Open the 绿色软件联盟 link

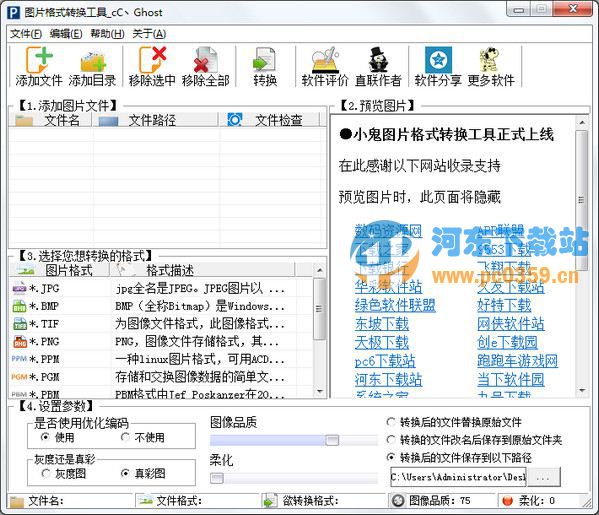[x=395, y=305]
